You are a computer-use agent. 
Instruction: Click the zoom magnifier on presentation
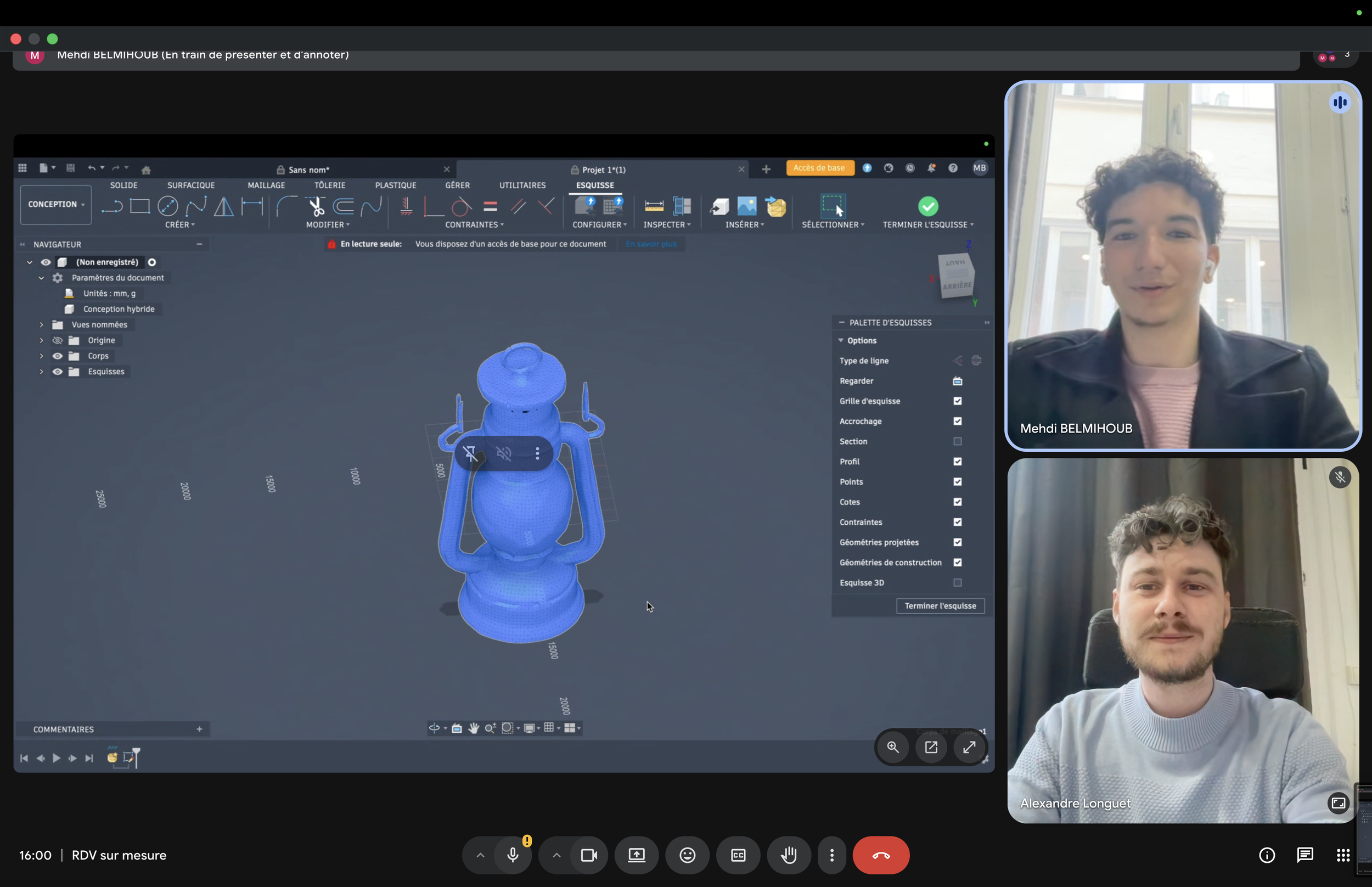click(892, 747)
